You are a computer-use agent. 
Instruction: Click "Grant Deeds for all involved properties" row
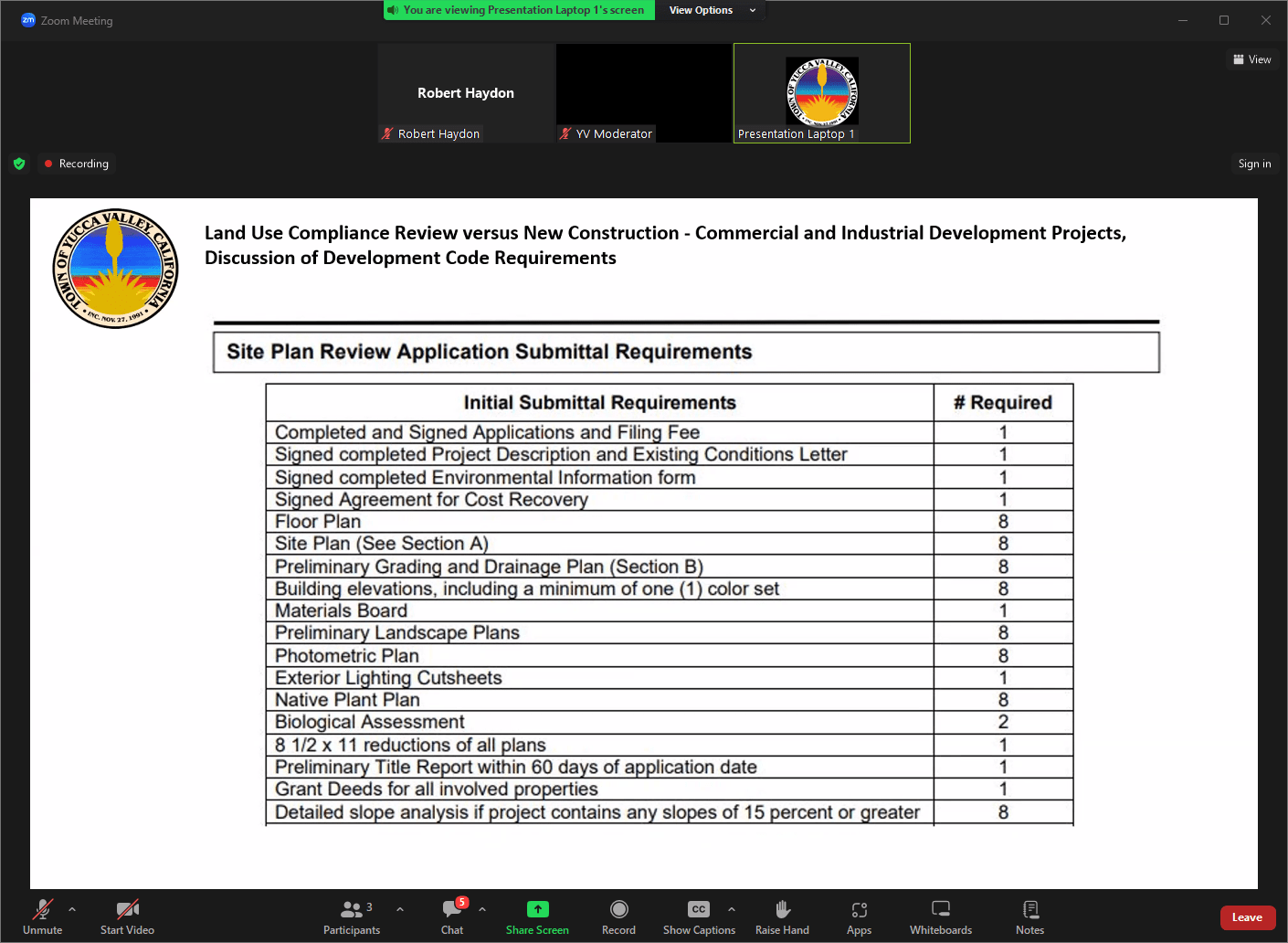pos(669,789)
